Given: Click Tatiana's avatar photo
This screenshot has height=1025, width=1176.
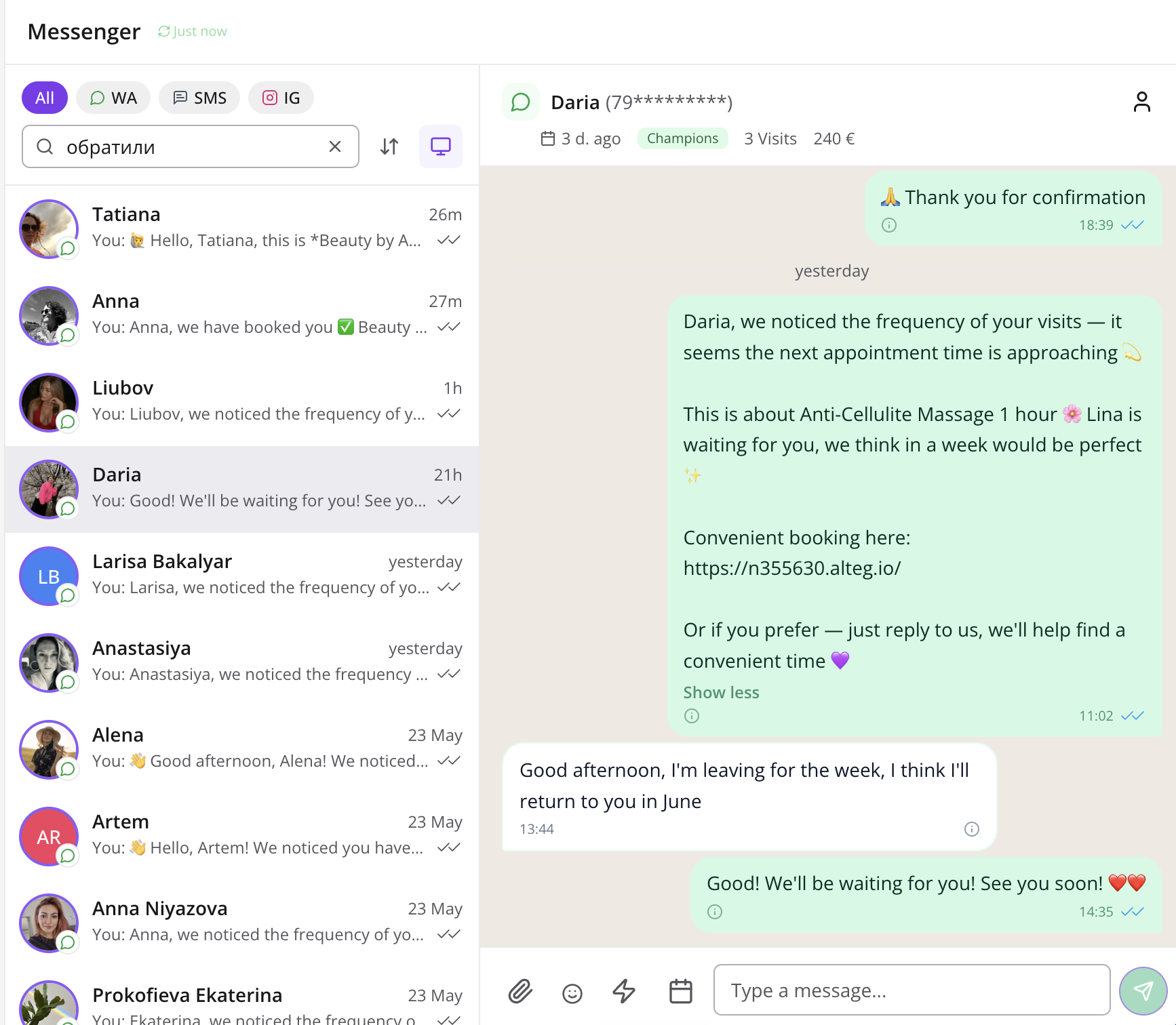Looking at the screenshot, I should tap(49, 229).
